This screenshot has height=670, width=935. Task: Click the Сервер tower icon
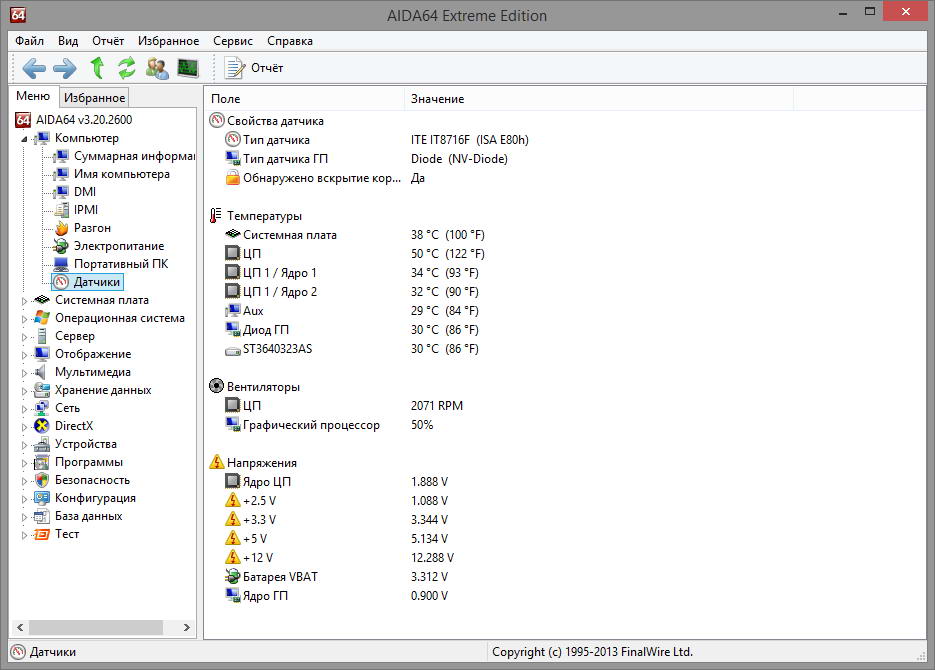(42, 336)
